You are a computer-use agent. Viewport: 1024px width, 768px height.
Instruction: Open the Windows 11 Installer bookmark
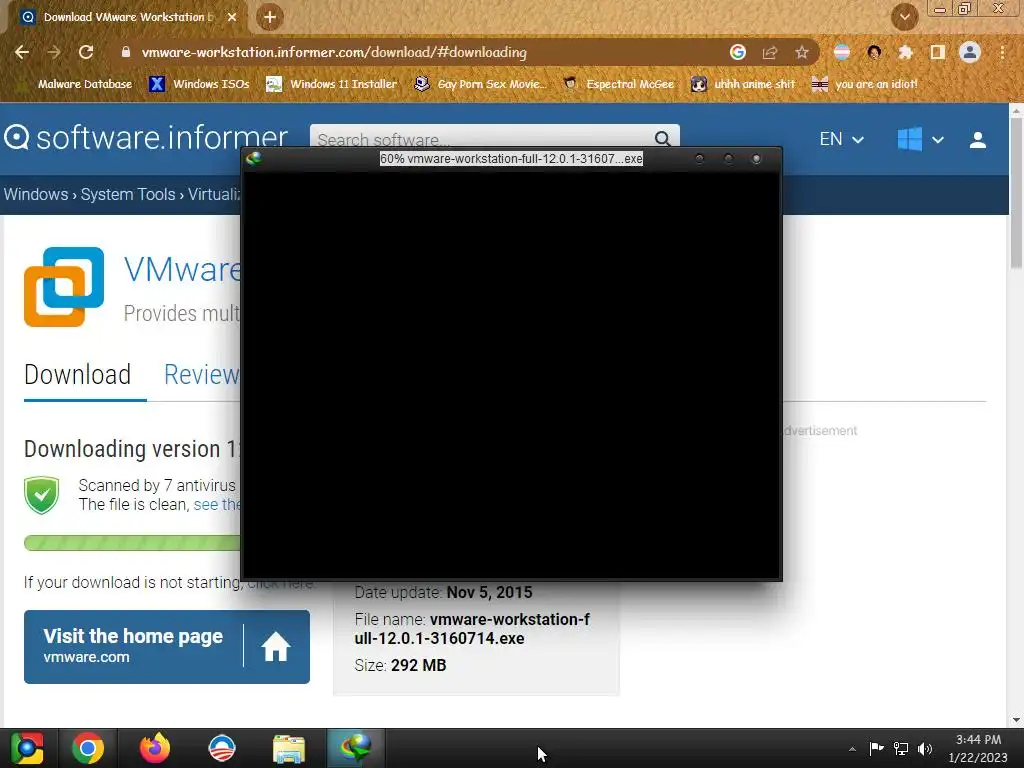[332, 84]
